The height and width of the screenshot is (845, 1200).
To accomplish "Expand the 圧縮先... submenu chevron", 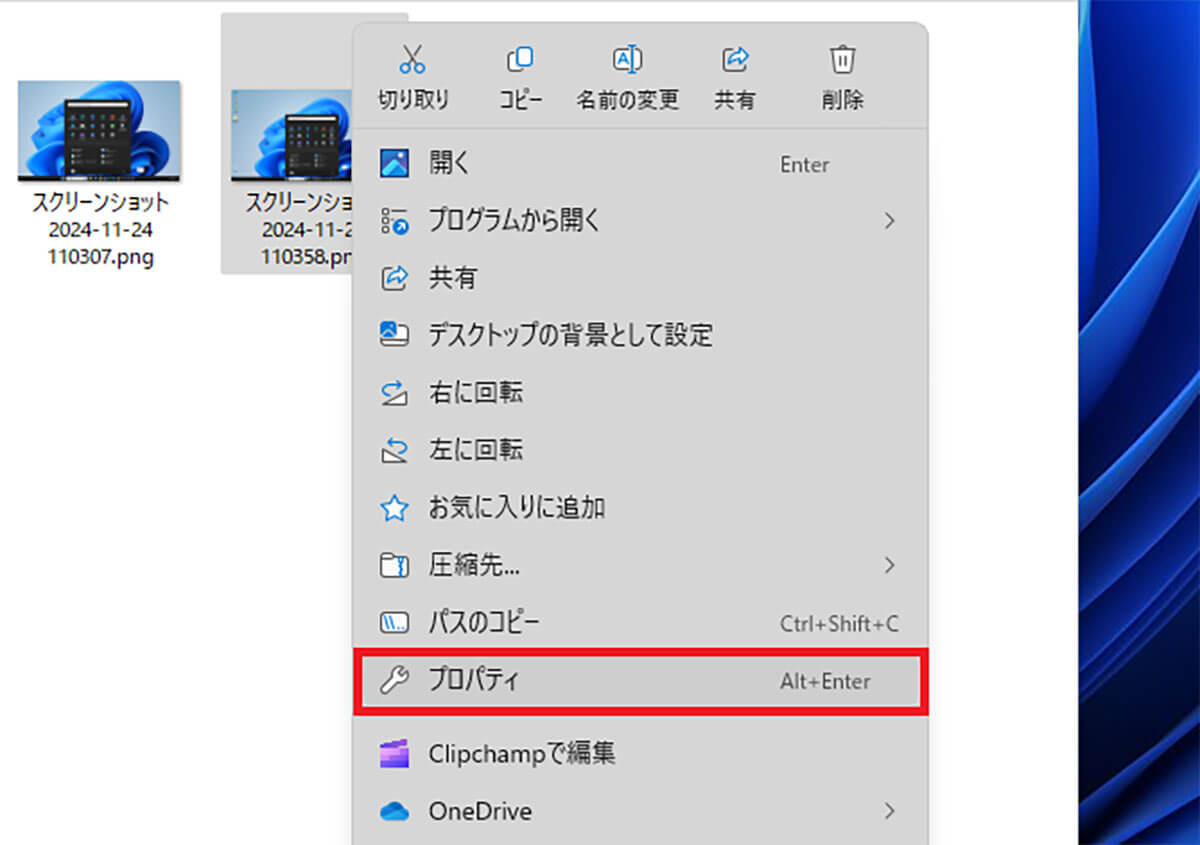I will point(889,566).
